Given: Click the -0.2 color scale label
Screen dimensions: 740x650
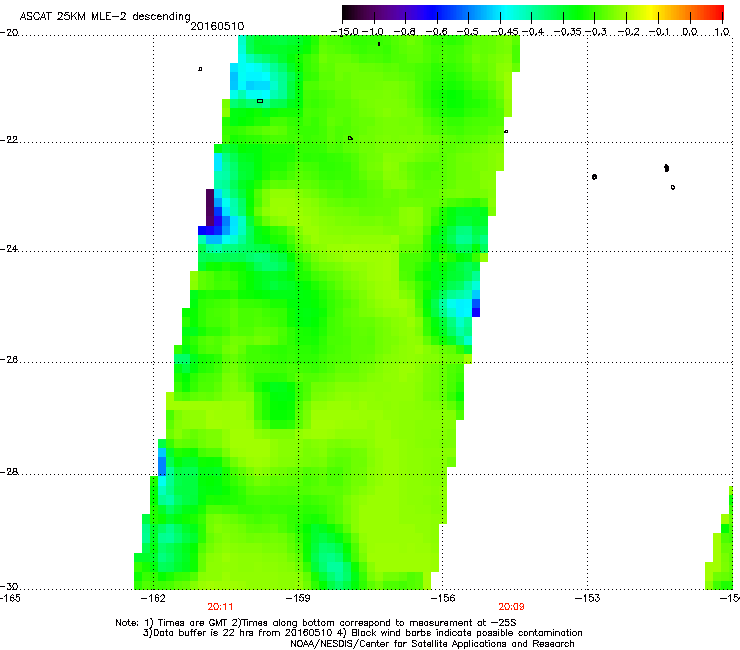Looking at the screenshot, I should pos(629,32).
